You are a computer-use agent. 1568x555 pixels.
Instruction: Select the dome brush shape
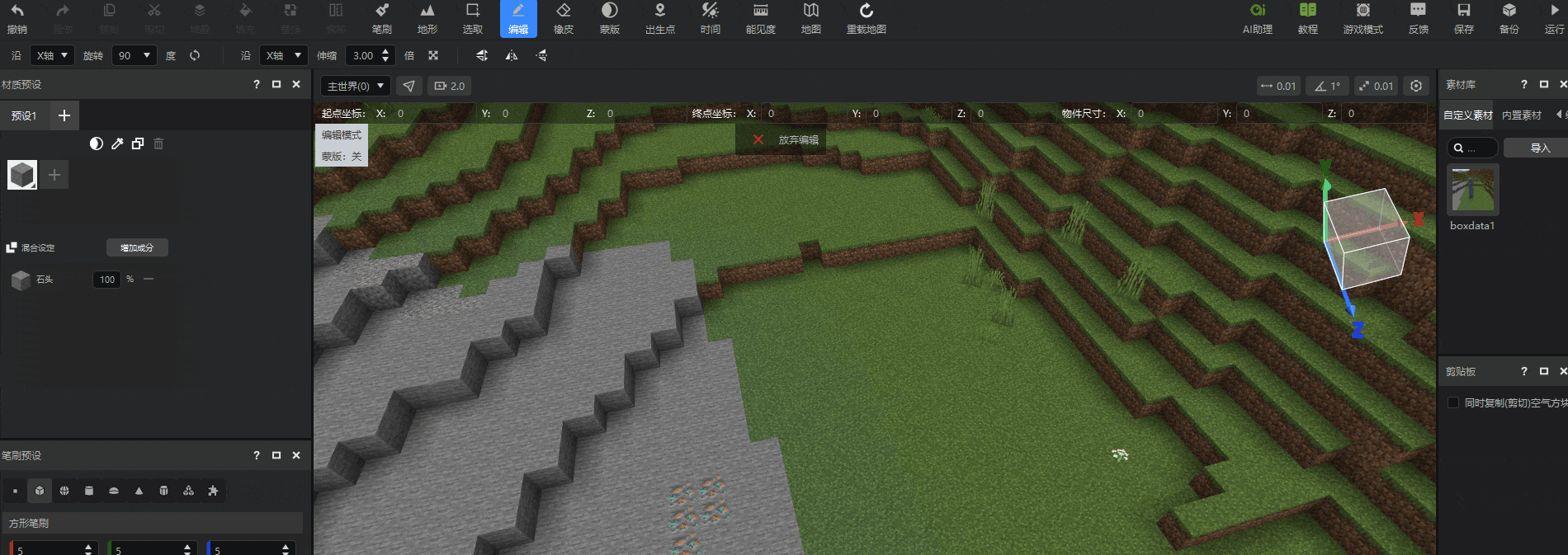[x=114, y=491]
